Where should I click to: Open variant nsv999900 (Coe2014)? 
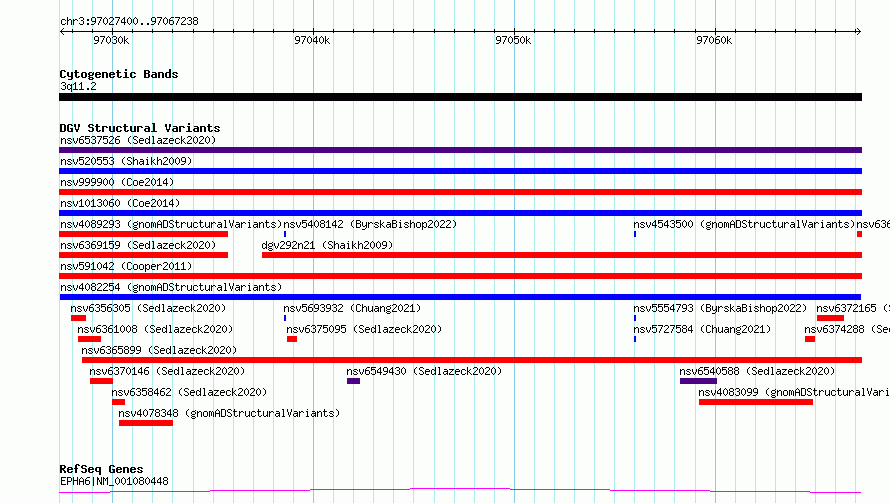(117, 182)
